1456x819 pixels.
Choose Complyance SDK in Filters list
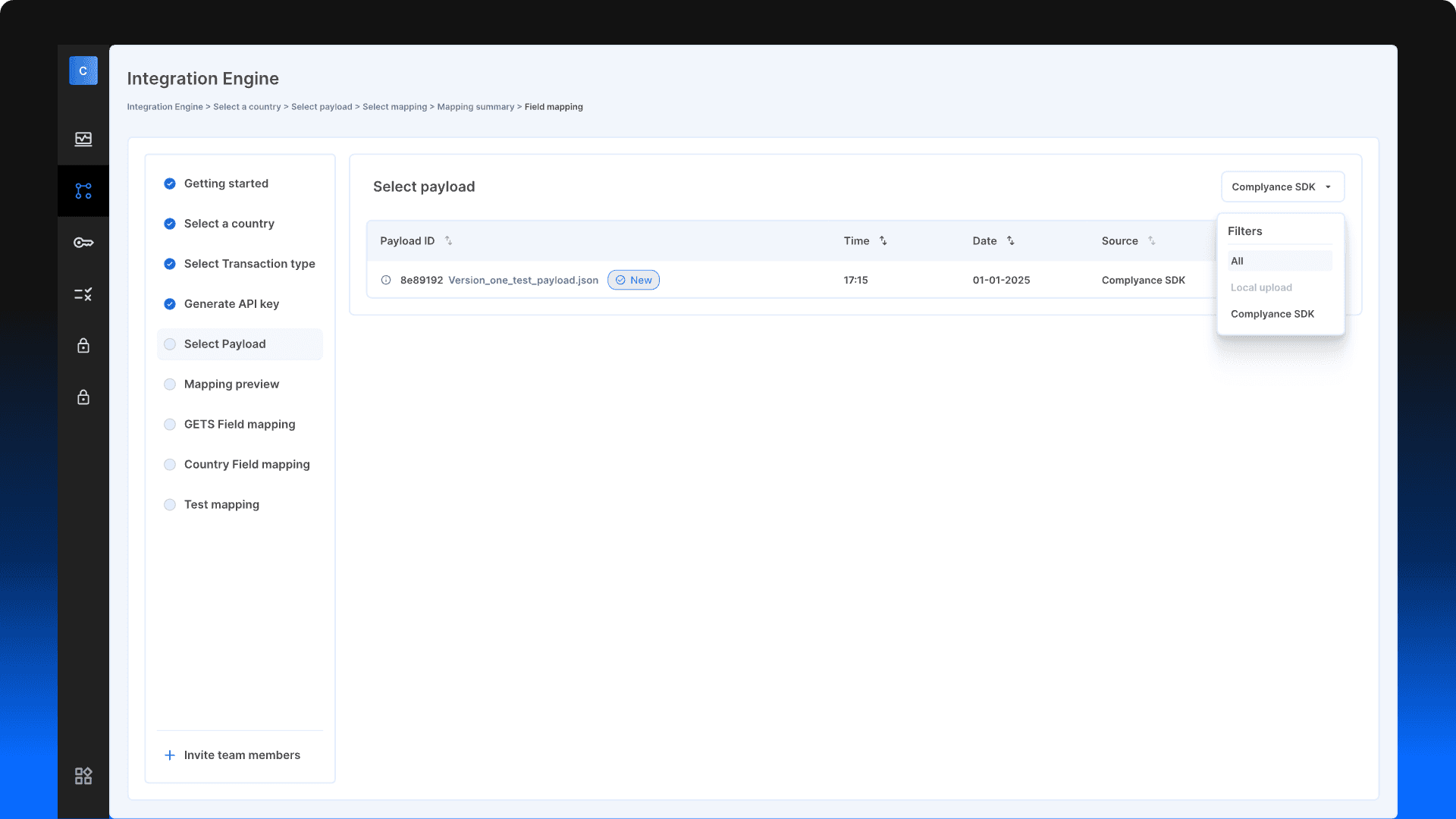point(1272,314)
